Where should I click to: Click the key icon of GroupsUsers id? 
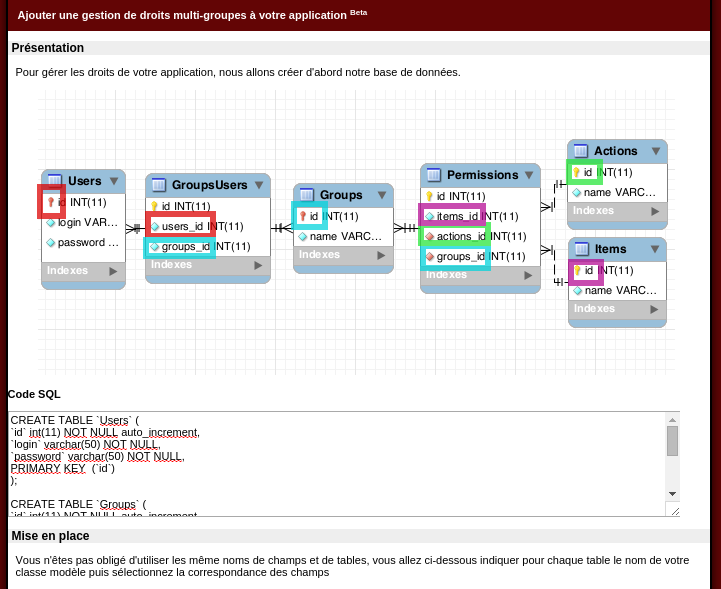154,206
